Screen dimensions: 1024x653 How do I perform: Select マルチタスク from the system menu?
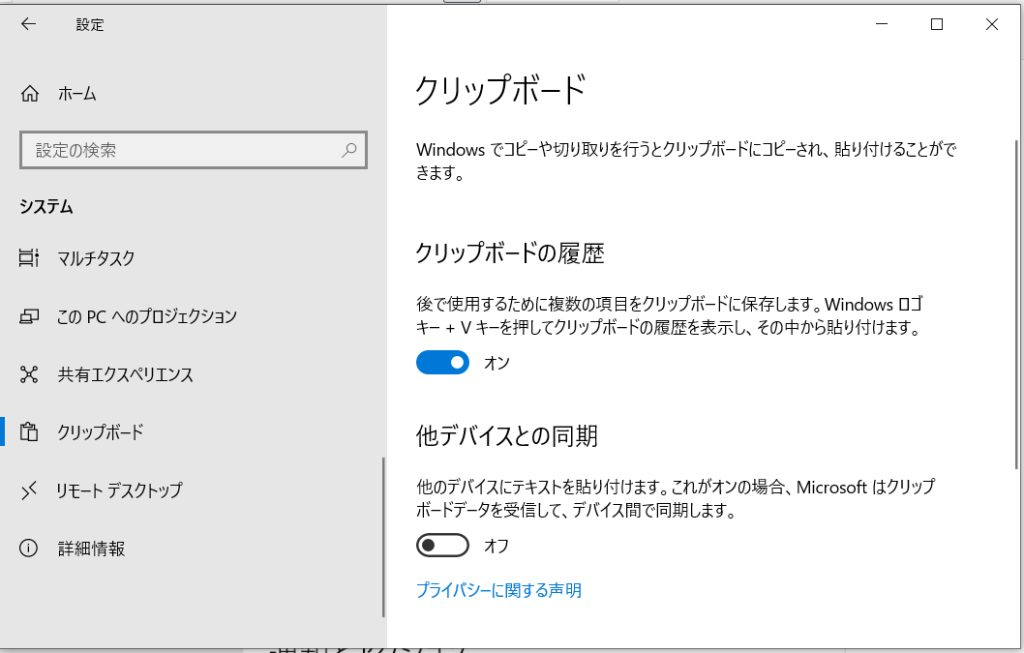tap(95, 258)
